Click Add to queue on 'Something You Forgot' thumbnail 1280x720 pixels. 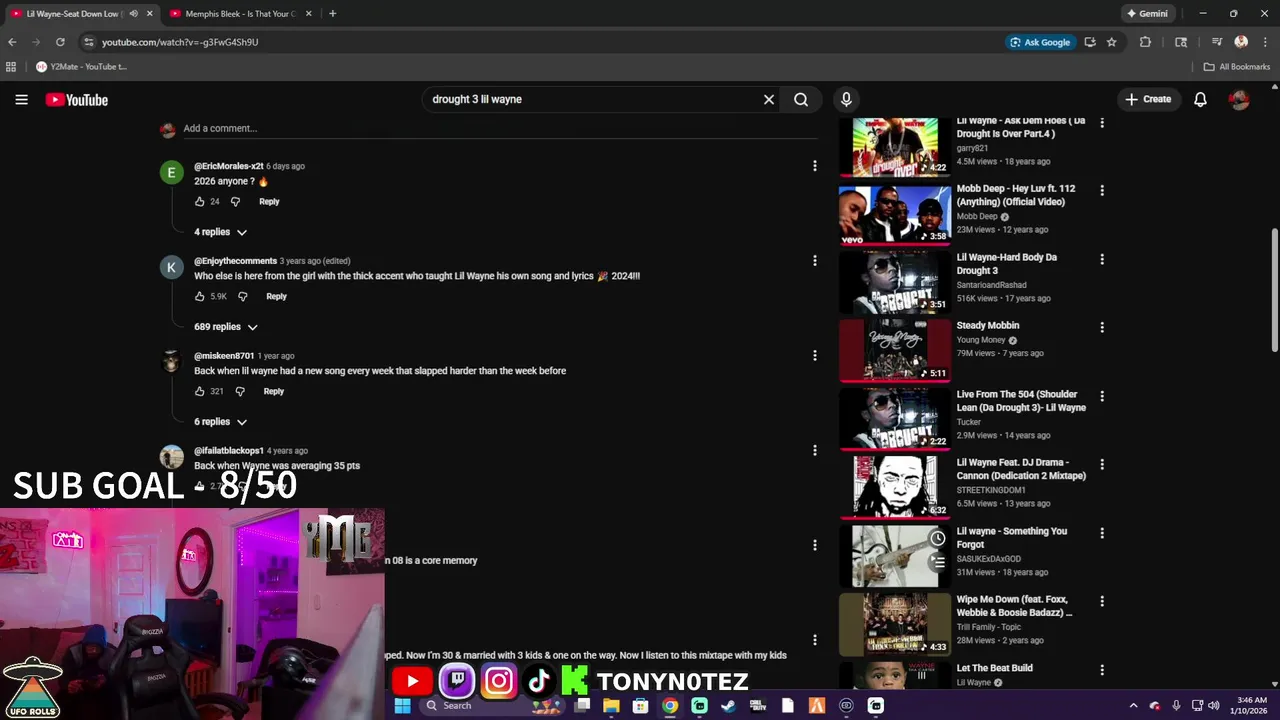[937, 562]
